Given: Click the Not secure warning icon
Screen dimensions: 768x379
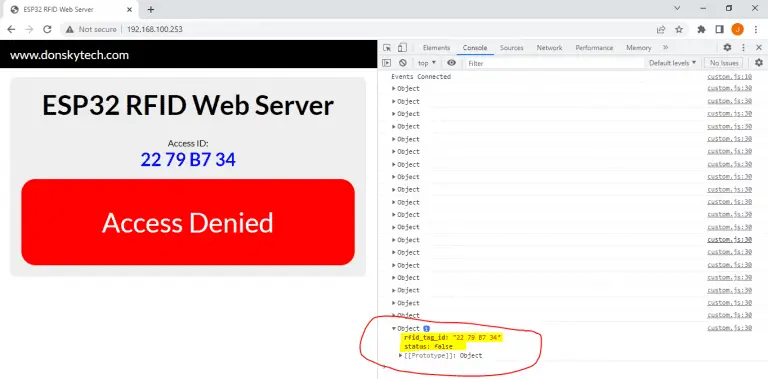Looking at the screenshot, I should tap(70, 29).
